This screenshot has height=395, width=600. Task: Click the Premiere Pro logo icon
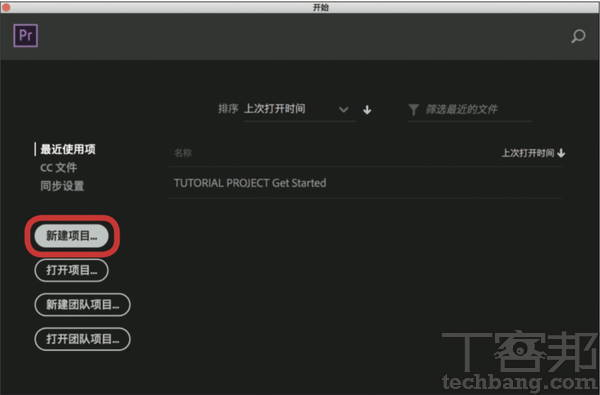(26, 36)
